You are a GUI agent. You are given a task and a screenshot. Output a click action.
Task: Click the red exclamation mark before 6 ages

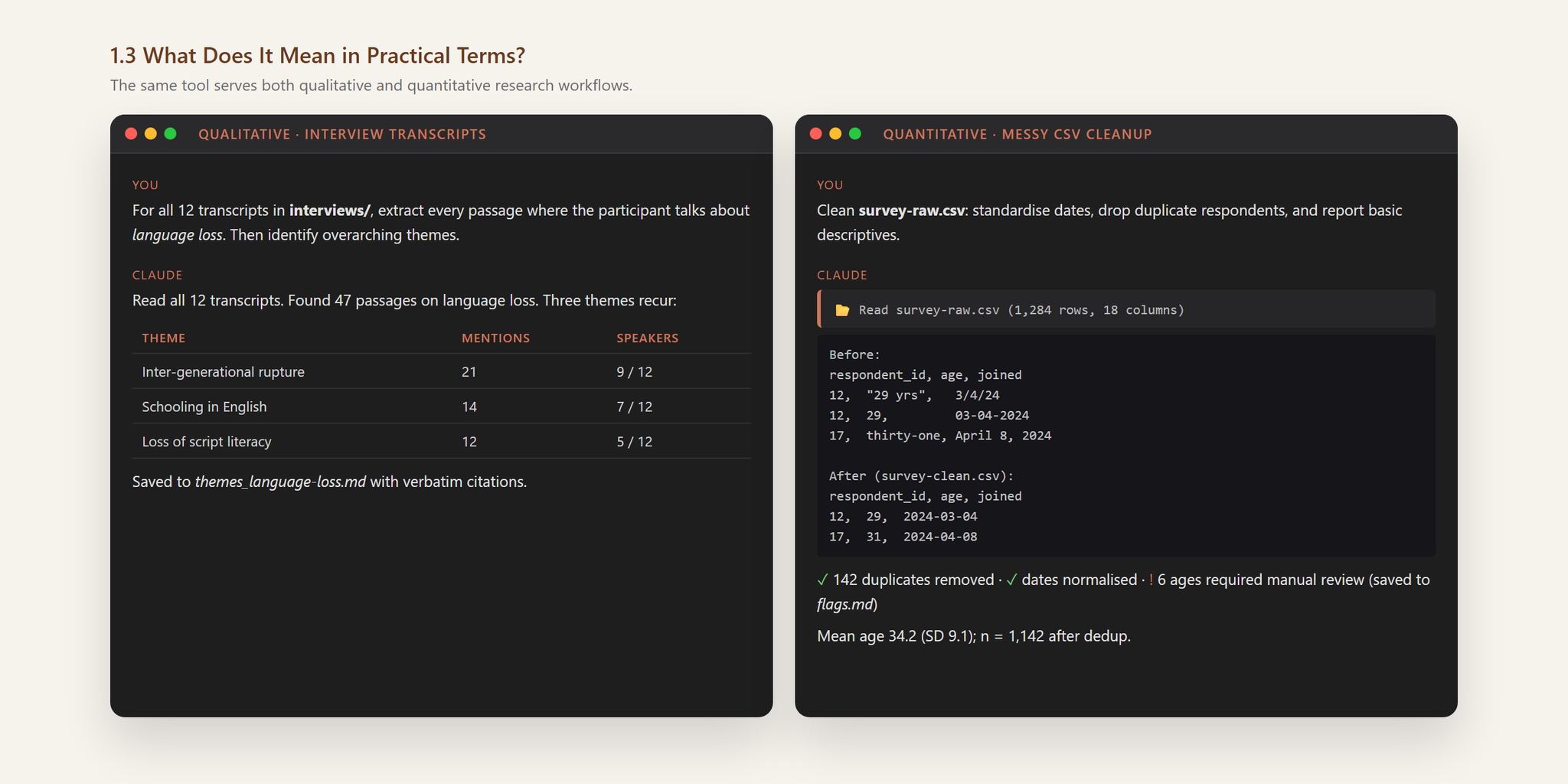(1151, 580)
